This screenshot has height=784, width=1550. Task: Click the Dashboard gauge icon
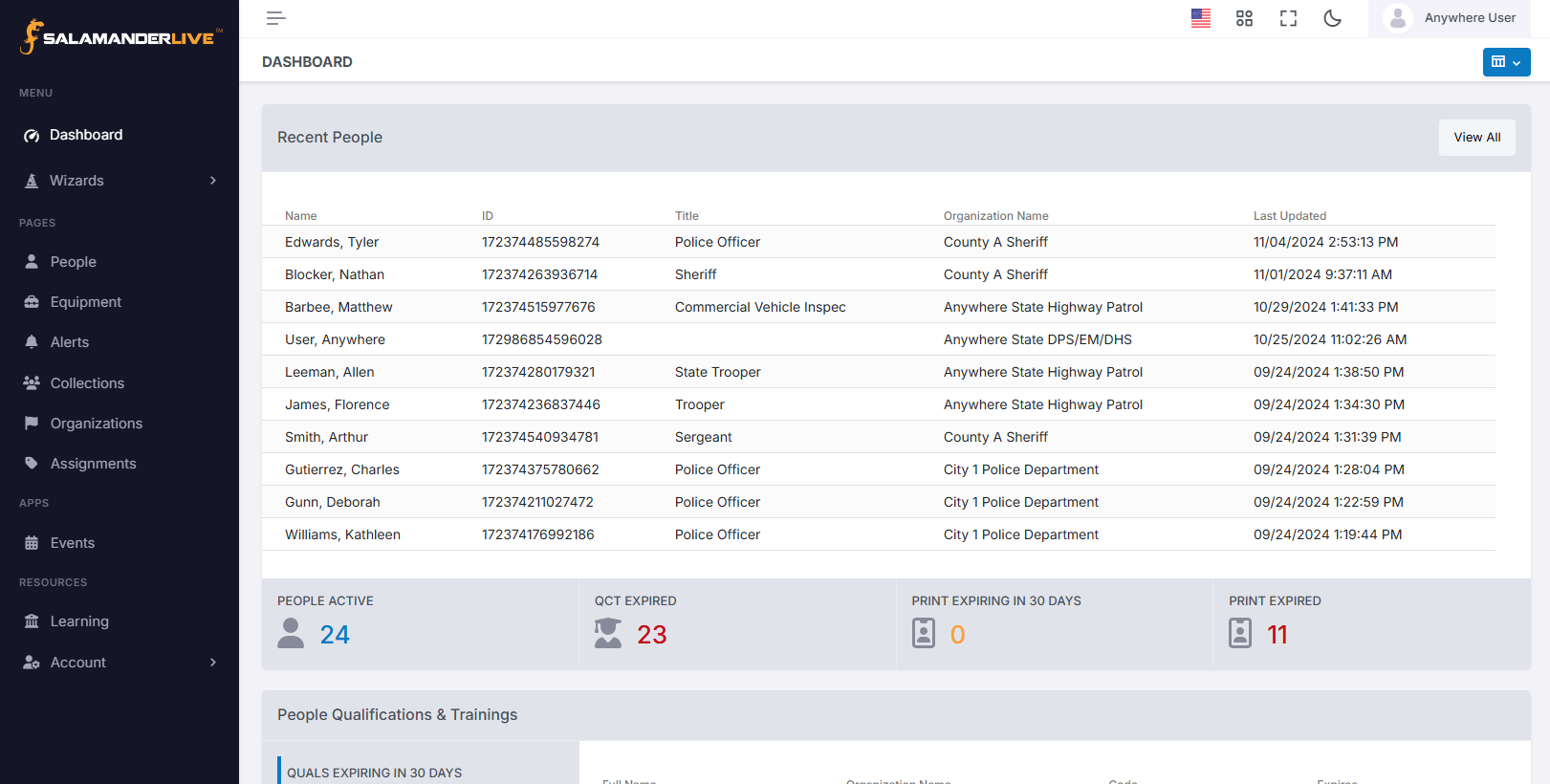[x=32, y=136]
